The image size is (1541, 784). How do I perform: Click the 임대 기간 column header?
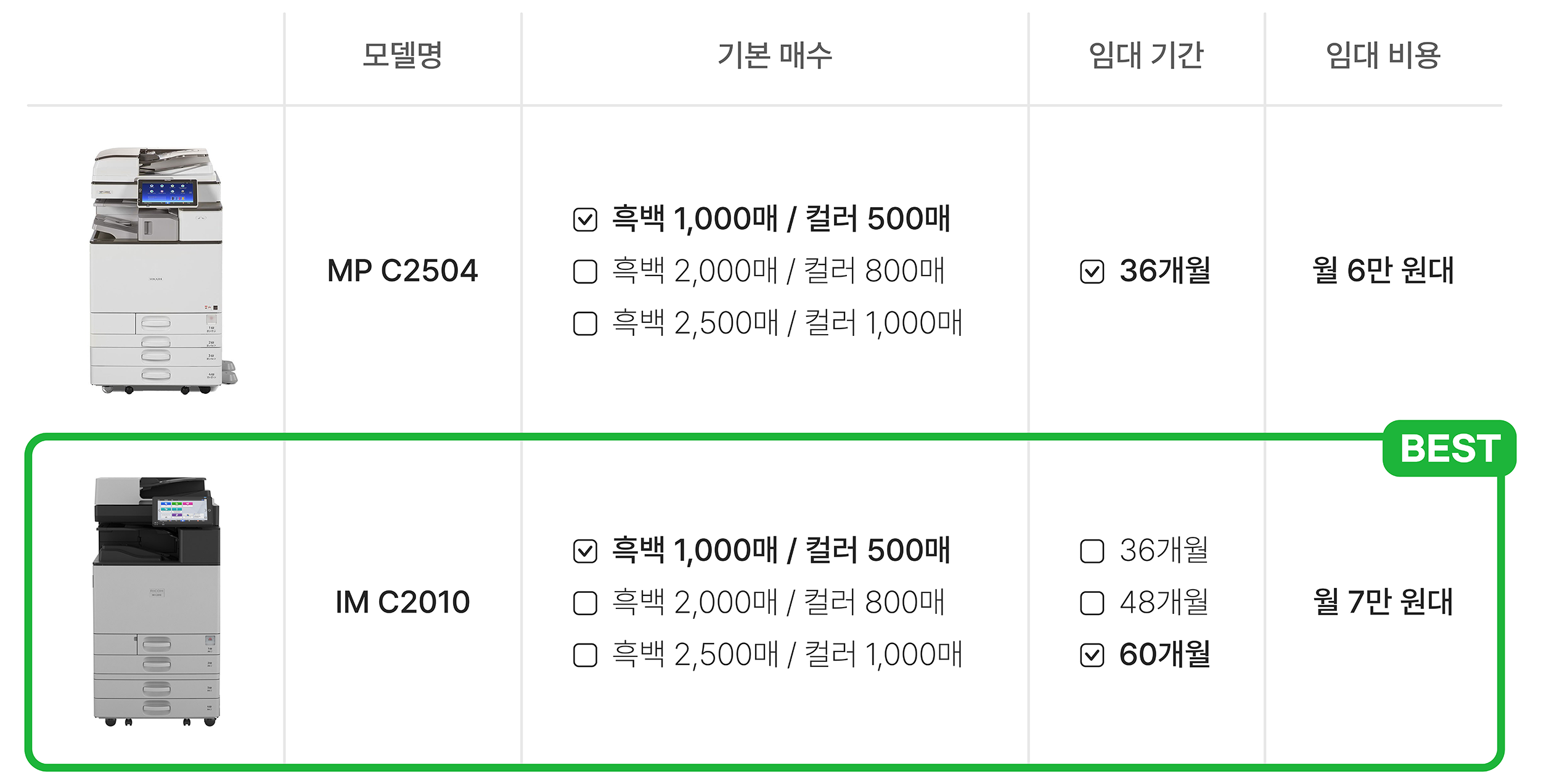[1146, 55]
